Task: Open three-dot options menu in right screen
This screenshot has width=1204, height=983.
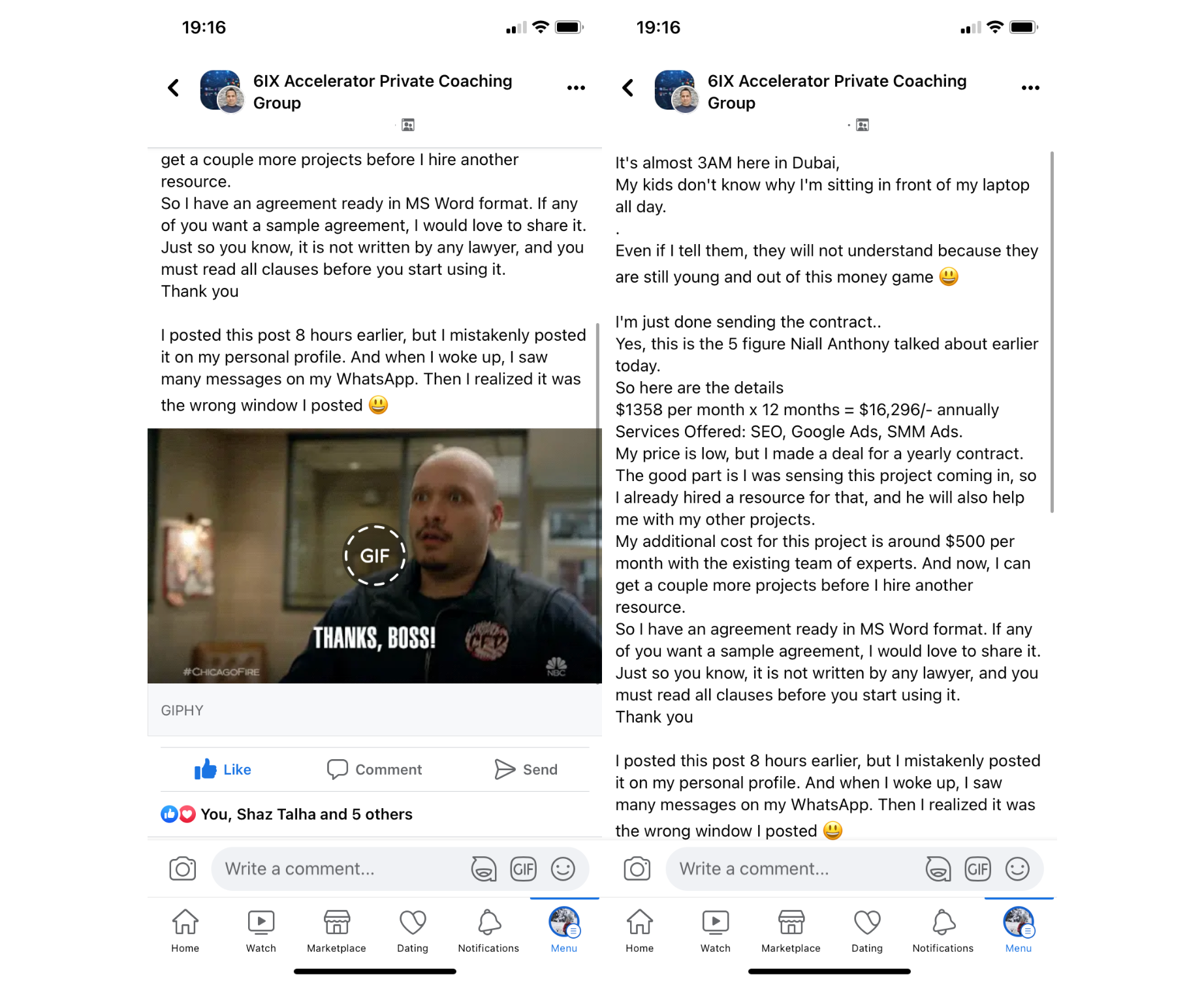Action: coord(1030,88)
